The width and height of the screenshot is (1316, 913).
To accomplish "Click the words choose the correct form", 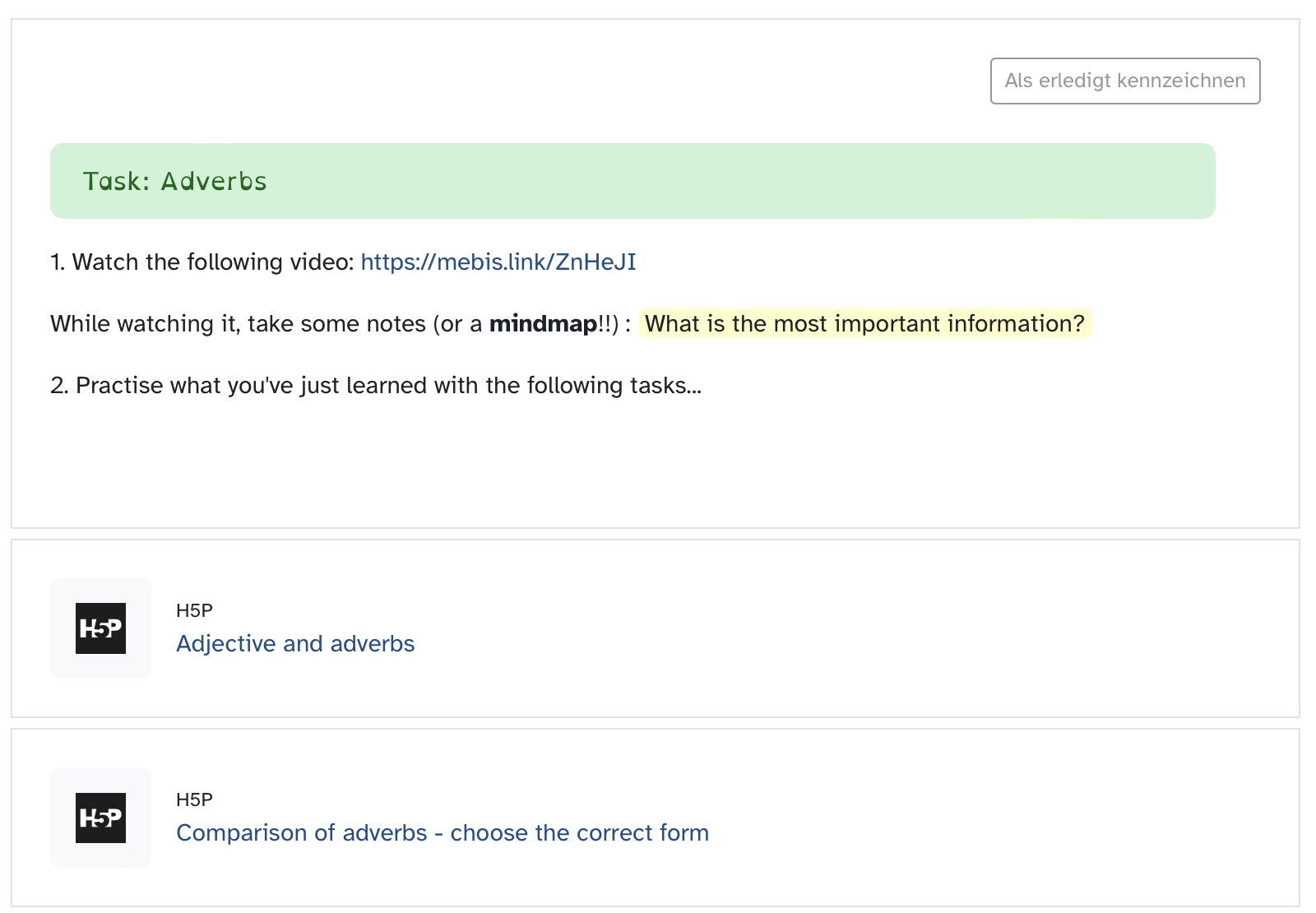I will pos(579,832).
